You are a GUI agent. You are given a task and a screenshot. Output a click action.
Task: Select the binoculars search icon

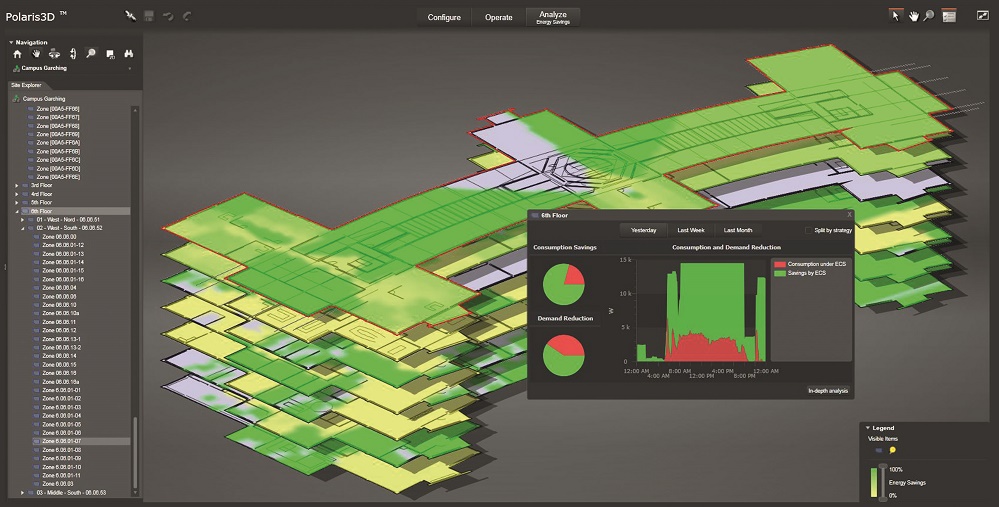pyautogui.click(x=129, y=54)
